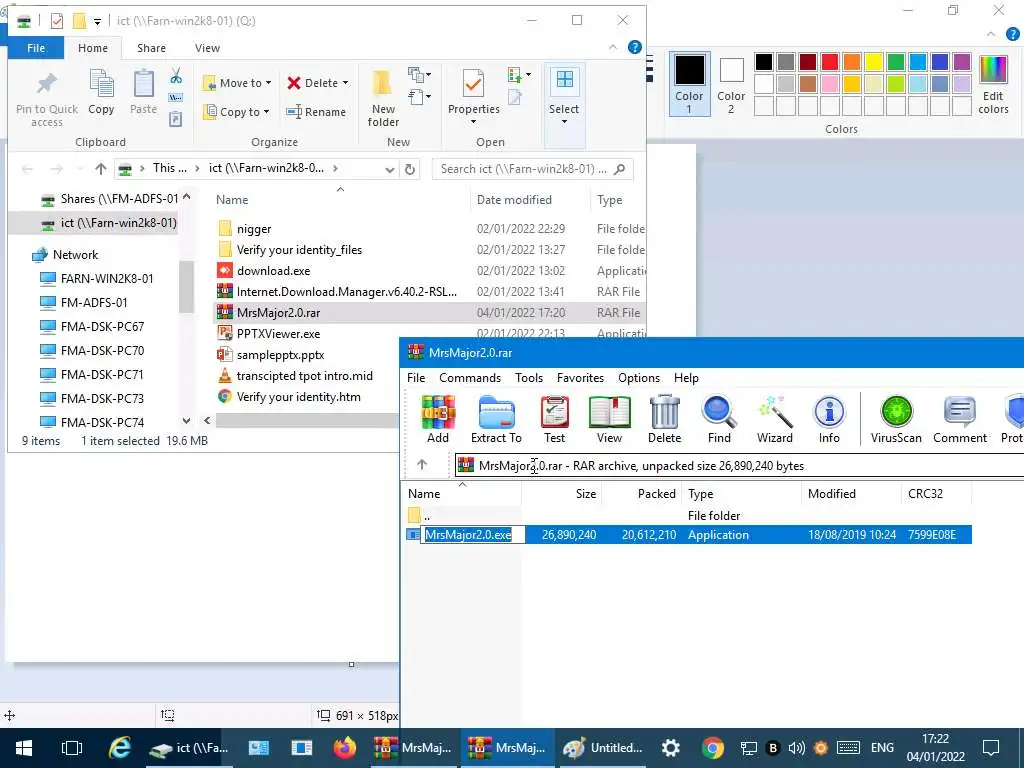This screenshot has height=768, width=1024.
Task: Select Color 2 in Paint
Action: coord(731,84)
